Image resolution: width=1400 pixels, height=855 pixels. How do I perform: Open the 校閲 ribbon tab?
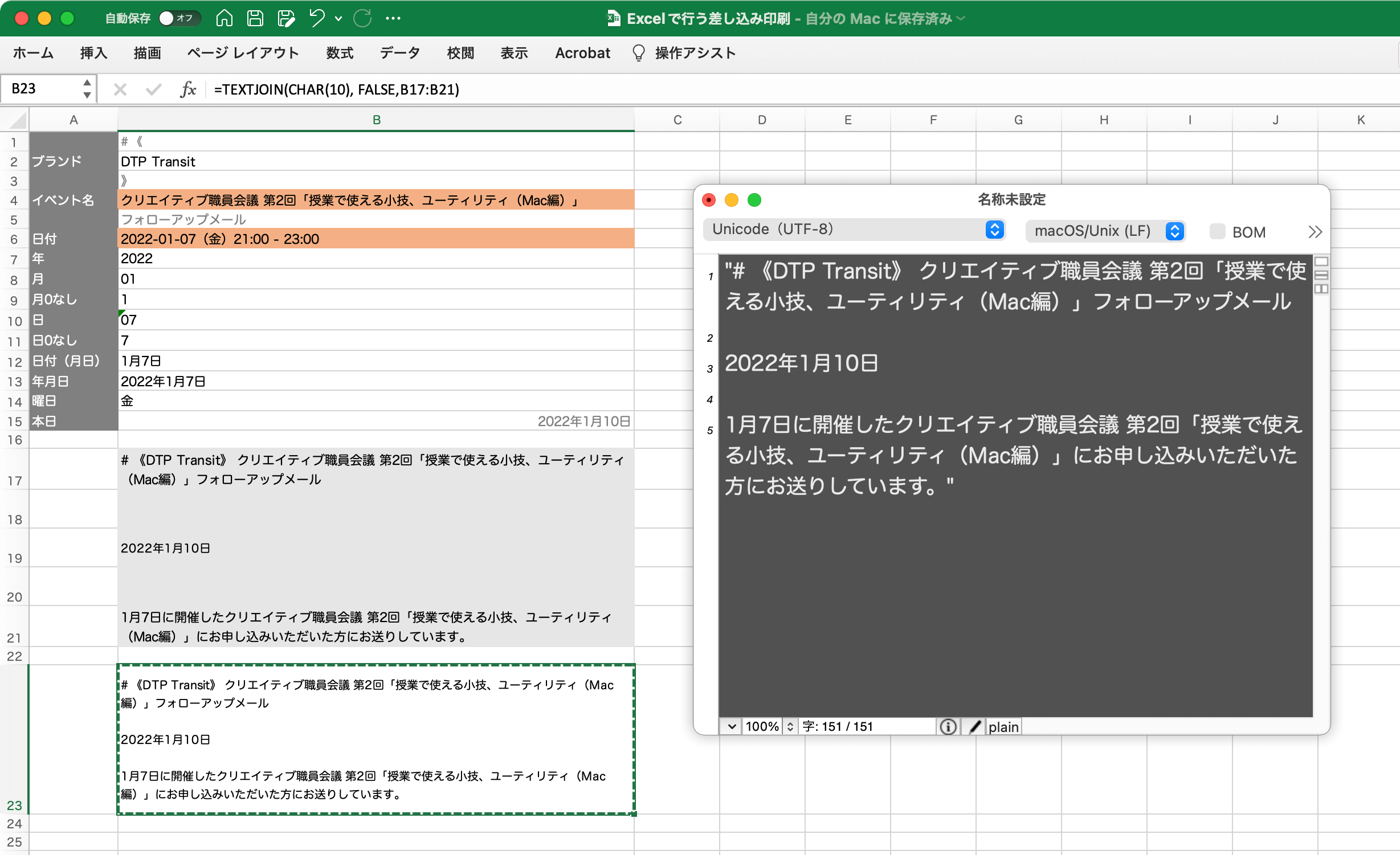pyautogui.click(x=461, y=53)
